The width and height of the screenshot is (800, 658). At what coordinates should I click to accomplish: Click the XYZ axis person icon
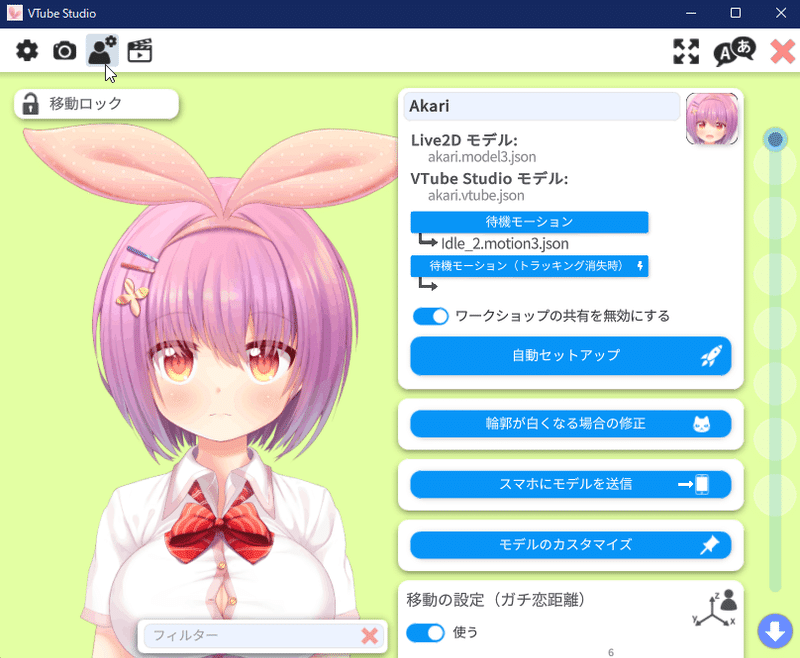tap(714, 608)
